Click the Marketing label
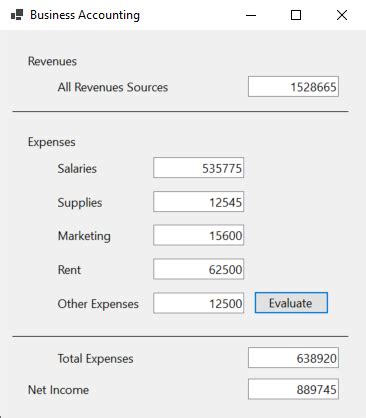 84,236
